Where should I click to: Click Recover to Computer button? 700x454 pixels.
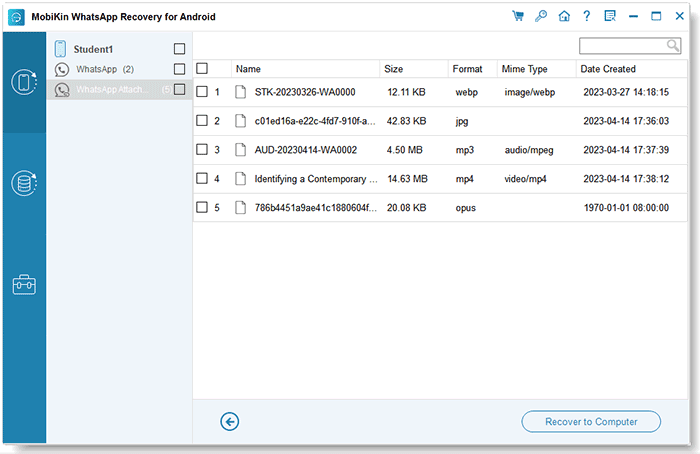[591, 421]
